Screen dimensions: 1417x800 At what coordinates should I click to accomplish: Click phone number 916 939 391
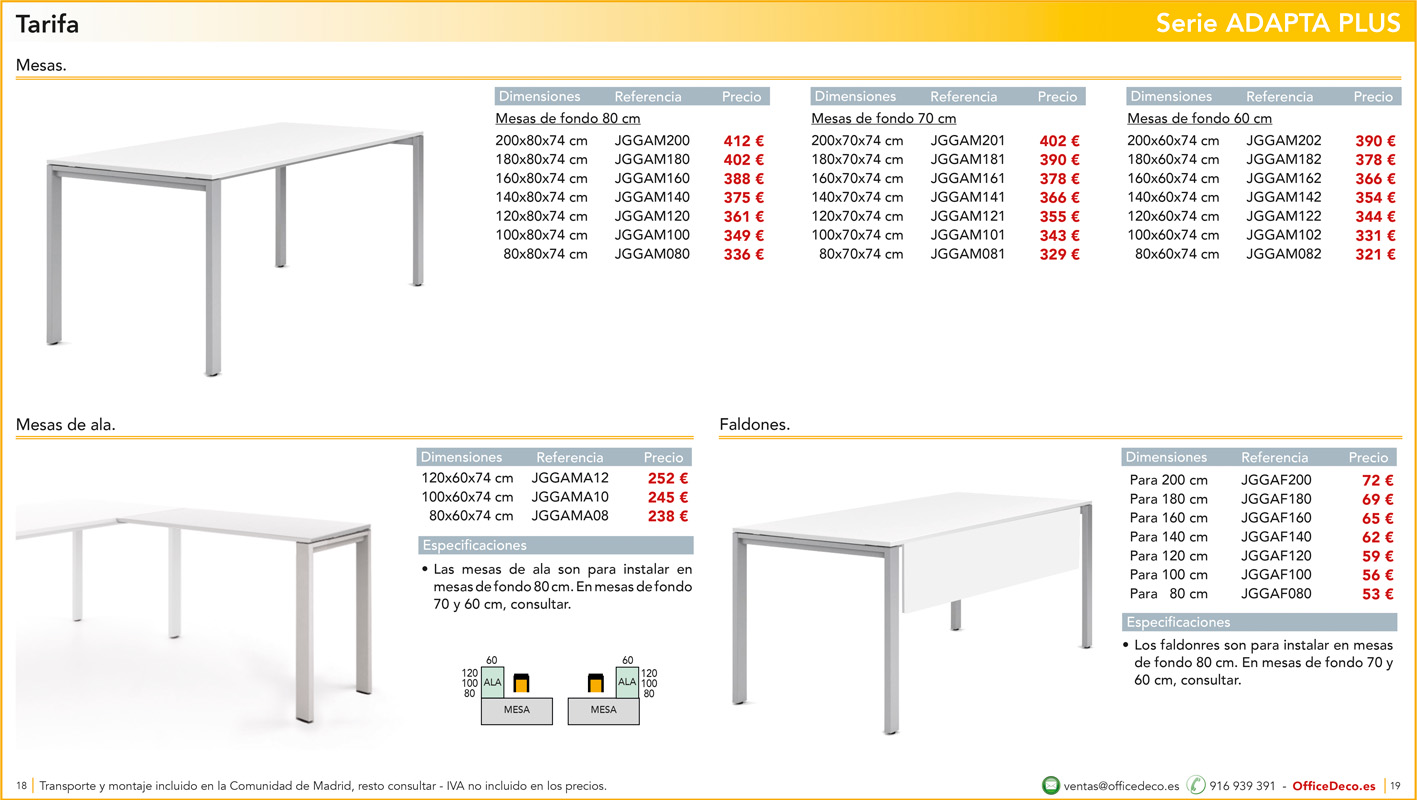pyautogui.click(x=1242, y=786)
